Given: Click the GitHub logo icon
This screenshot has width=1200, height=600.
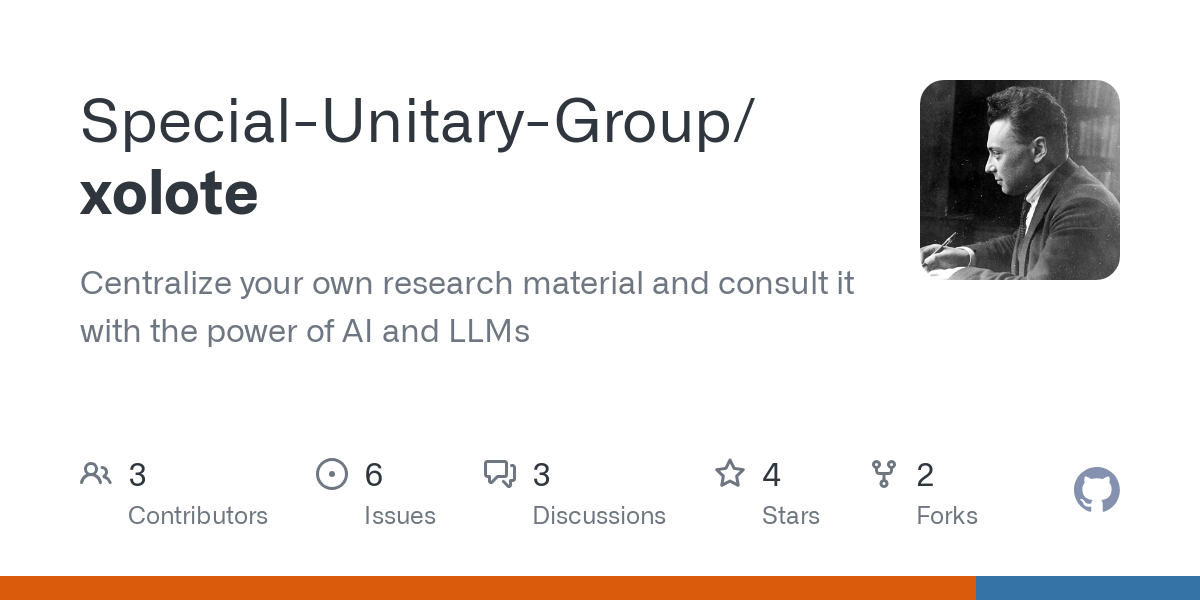Looking at the screenshot, I should [x=1096, y=491].
